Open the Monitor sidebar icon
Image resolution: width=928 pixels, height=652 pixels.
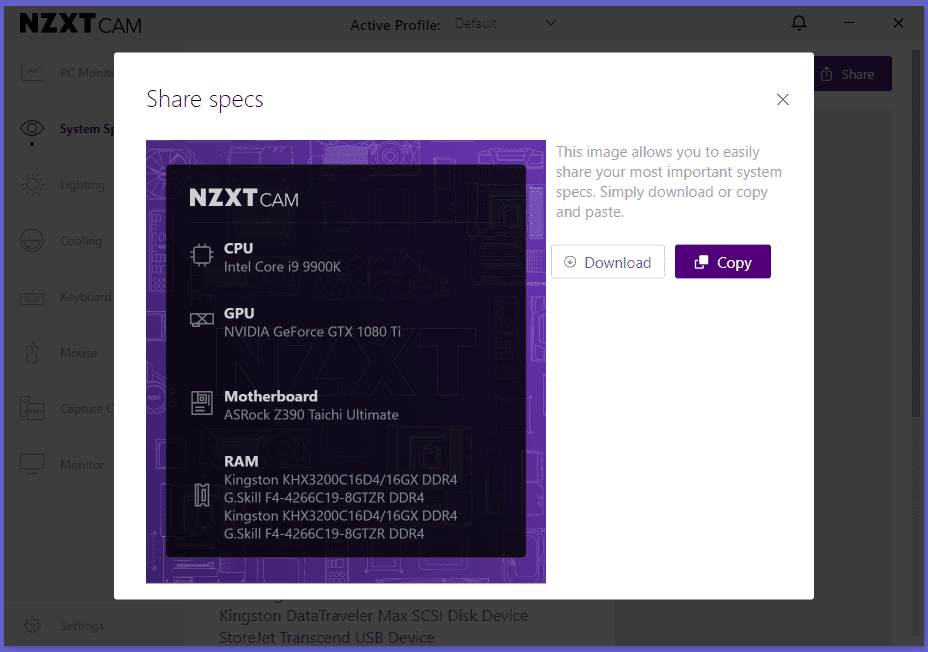[32, 464]
